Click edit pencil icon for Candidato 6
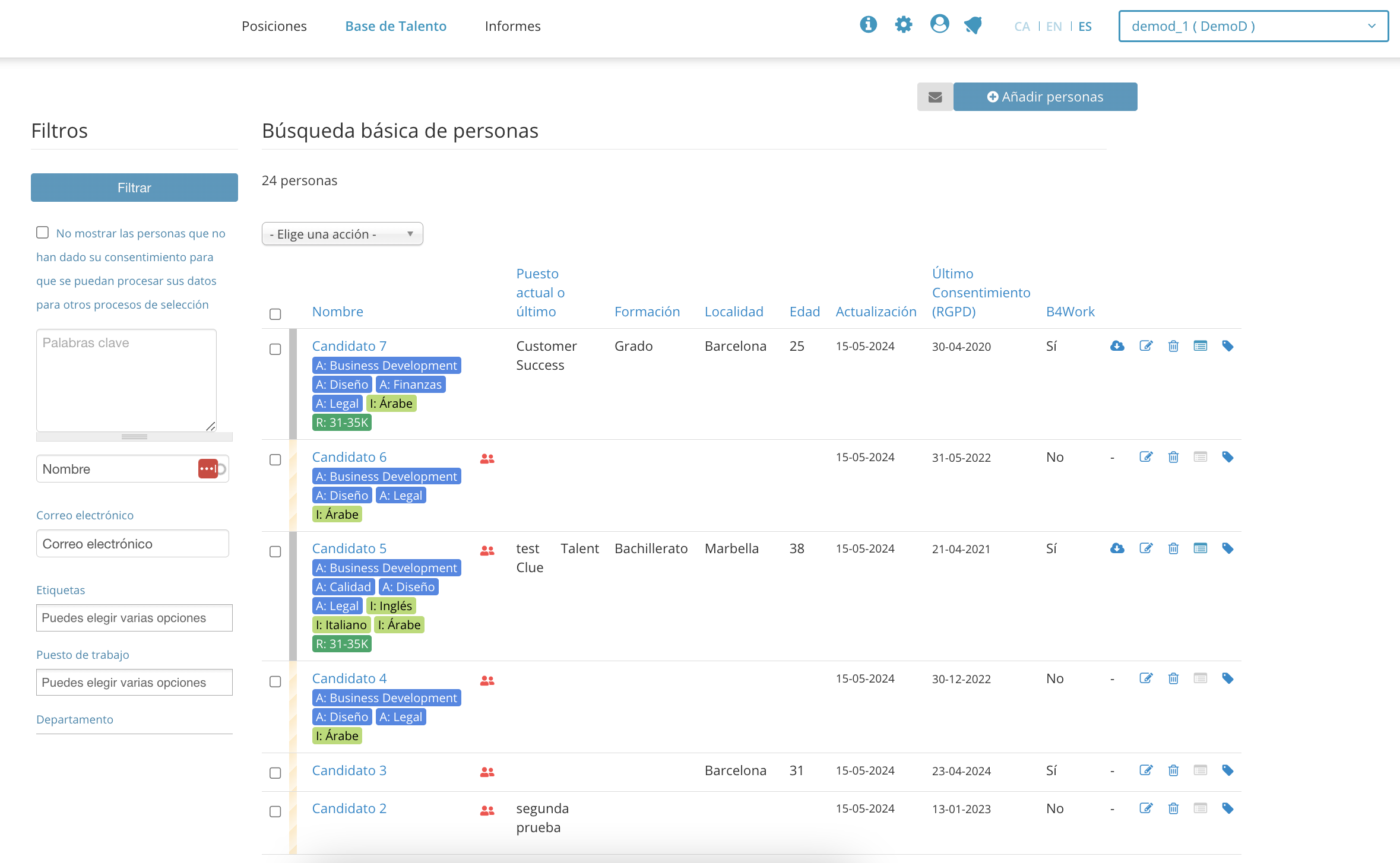1400x863 pixels. tap(1146, 457)
